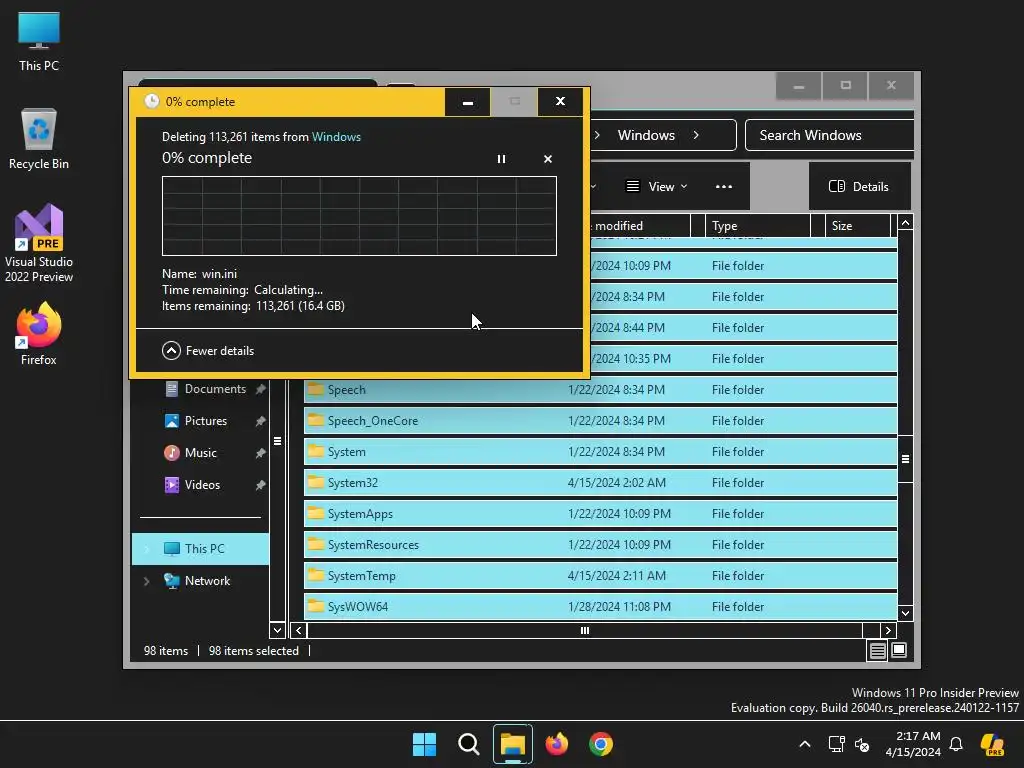
Task: Select the SystemResources folder
Action: [x=600, y=545]
